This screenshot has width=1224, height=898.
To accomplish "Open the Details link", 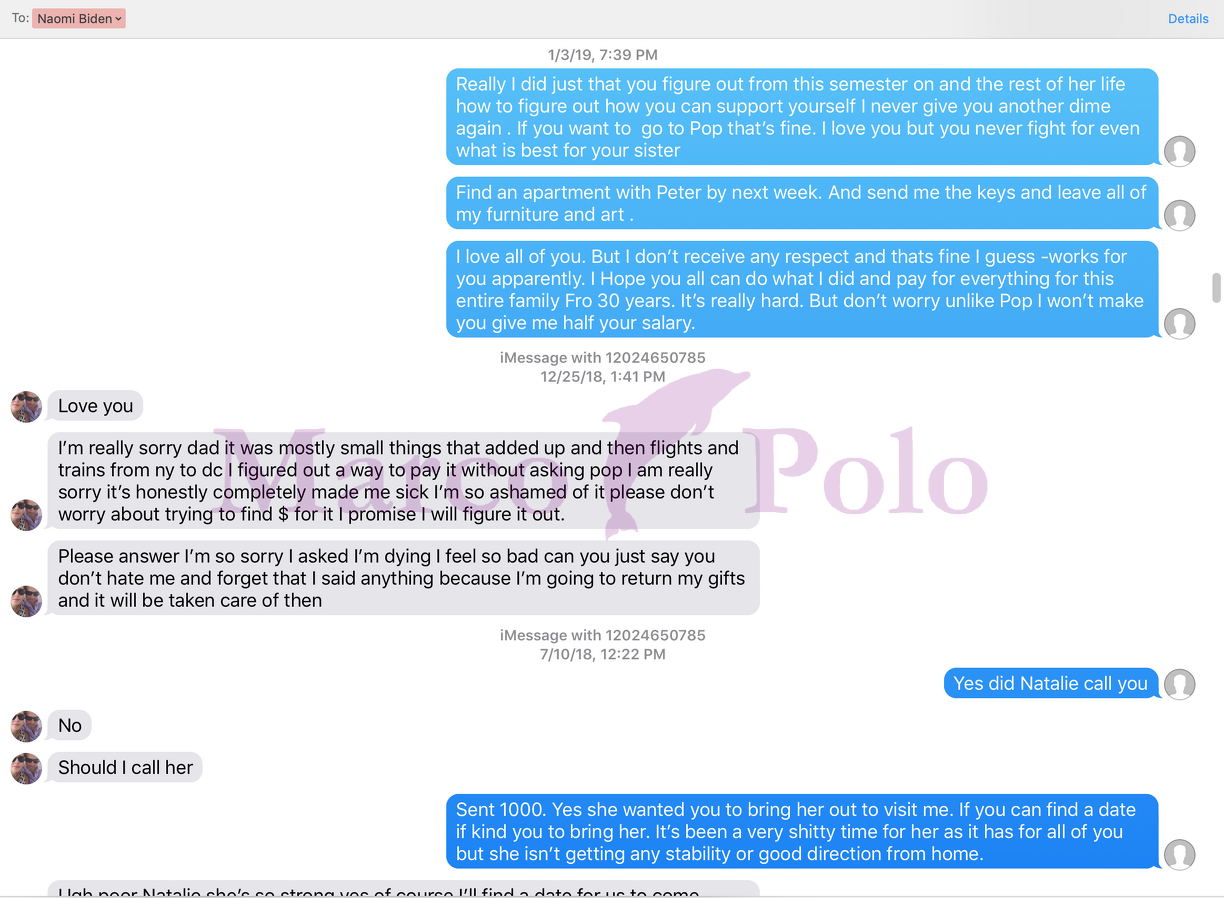I will coord(1188,19).
